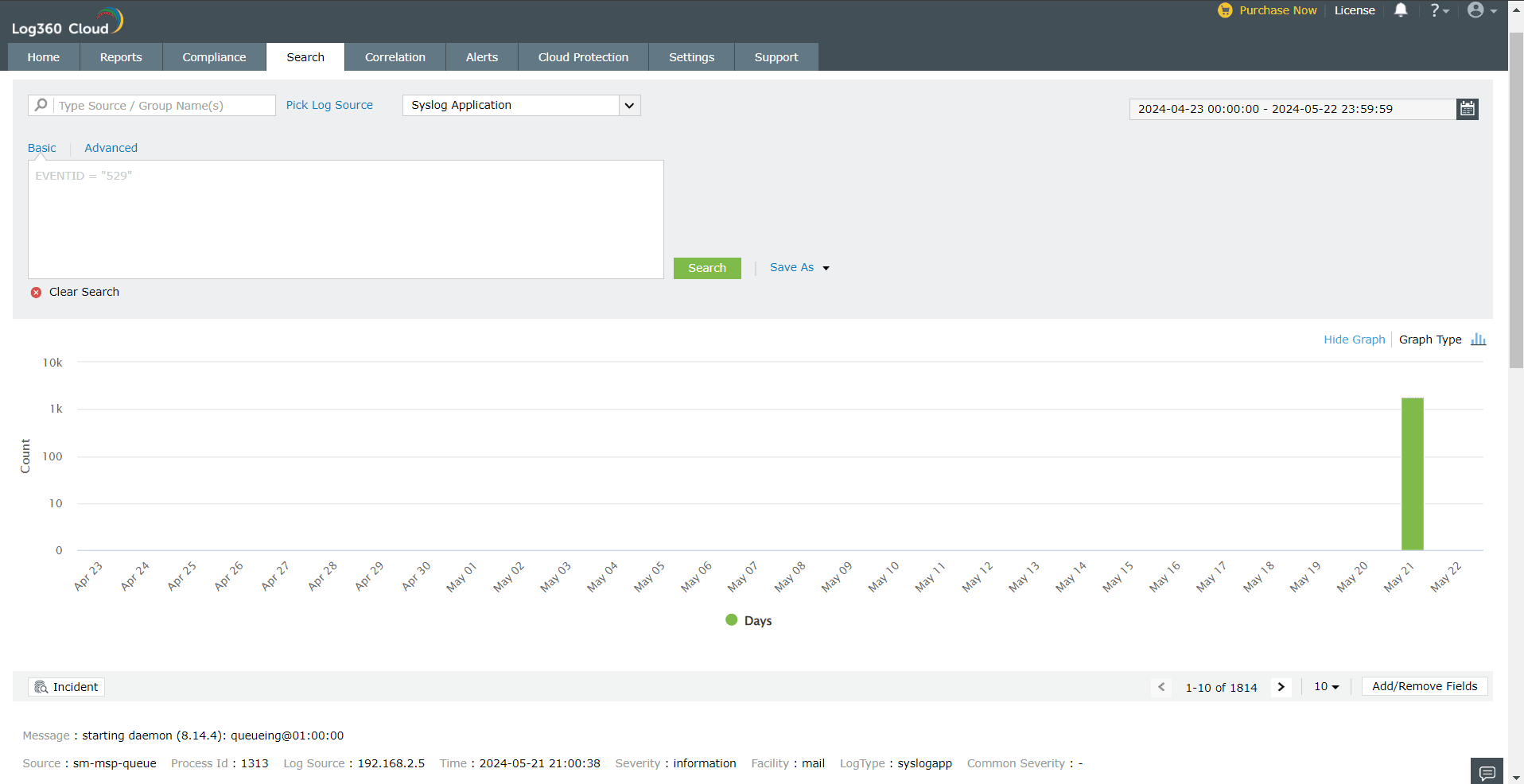
Task: Click the Add/Remove Fields button
Action: click(1424, 686)
